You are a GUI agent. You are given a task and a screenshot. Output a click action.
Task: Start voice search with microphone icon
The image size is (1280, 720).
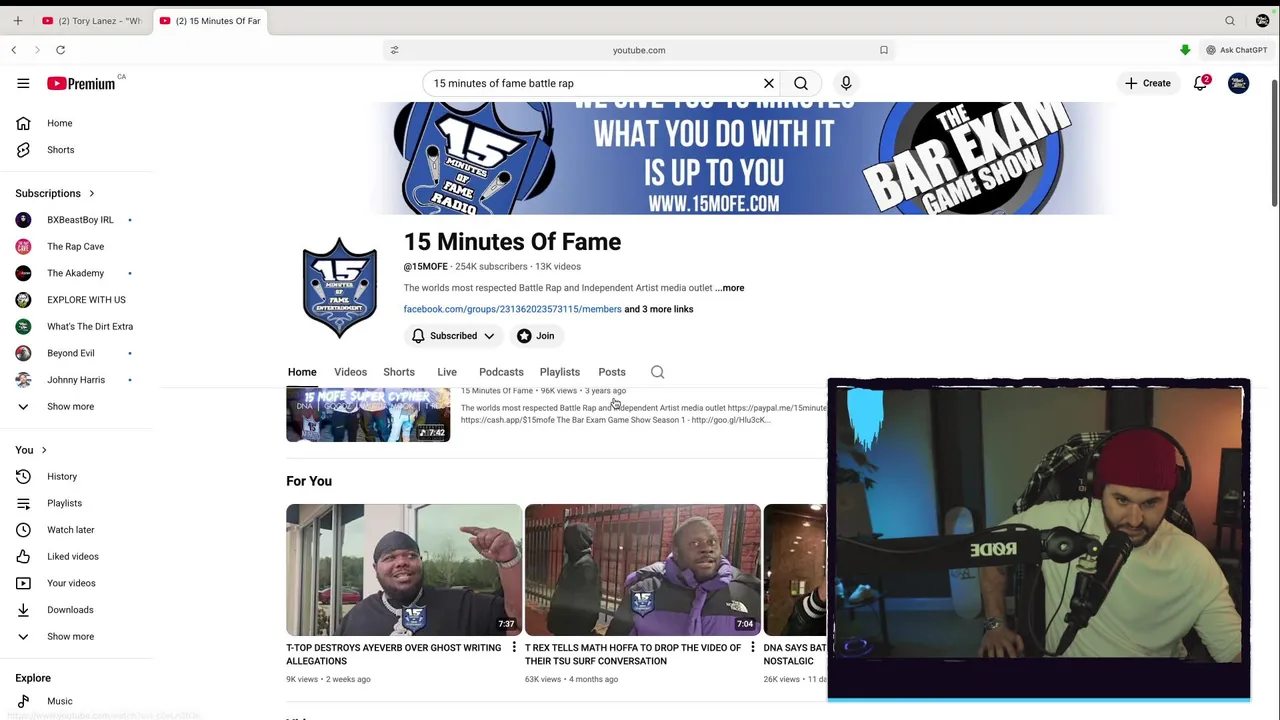click(846, 83)
